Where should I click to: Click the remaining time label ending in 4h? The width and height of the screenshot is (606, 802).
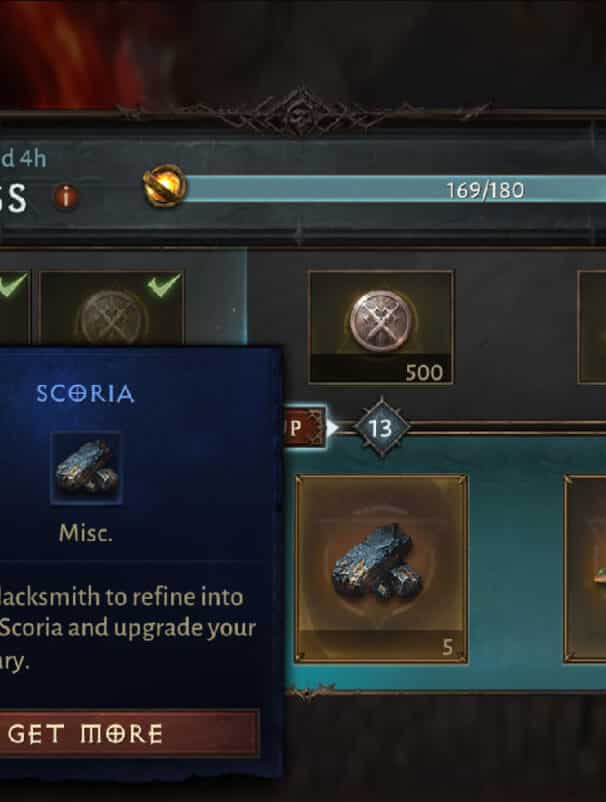pyautogui.click(x=23, y=159)
